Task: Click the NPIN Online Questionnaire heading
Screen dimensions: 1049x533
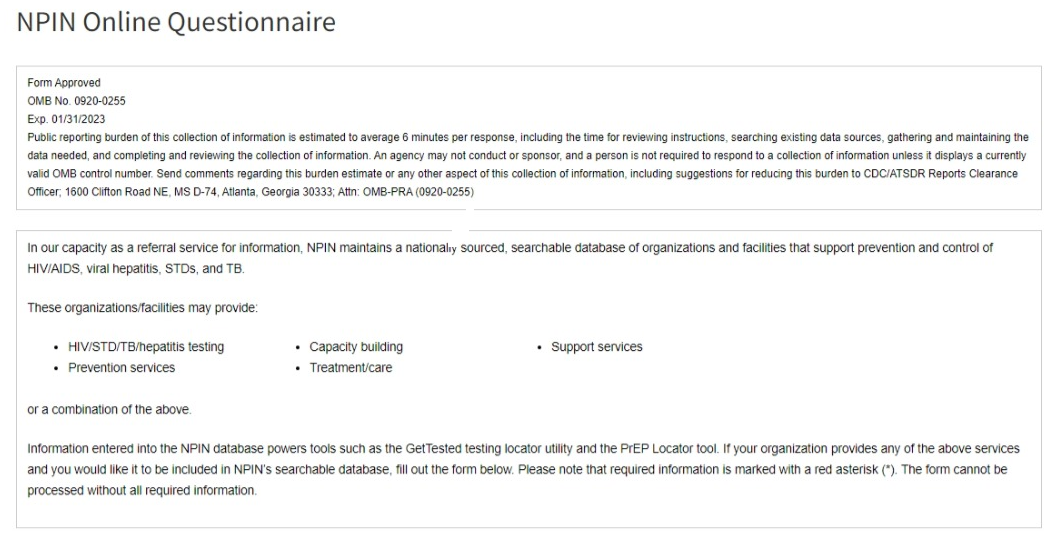Action: click(x=176, y=22)
